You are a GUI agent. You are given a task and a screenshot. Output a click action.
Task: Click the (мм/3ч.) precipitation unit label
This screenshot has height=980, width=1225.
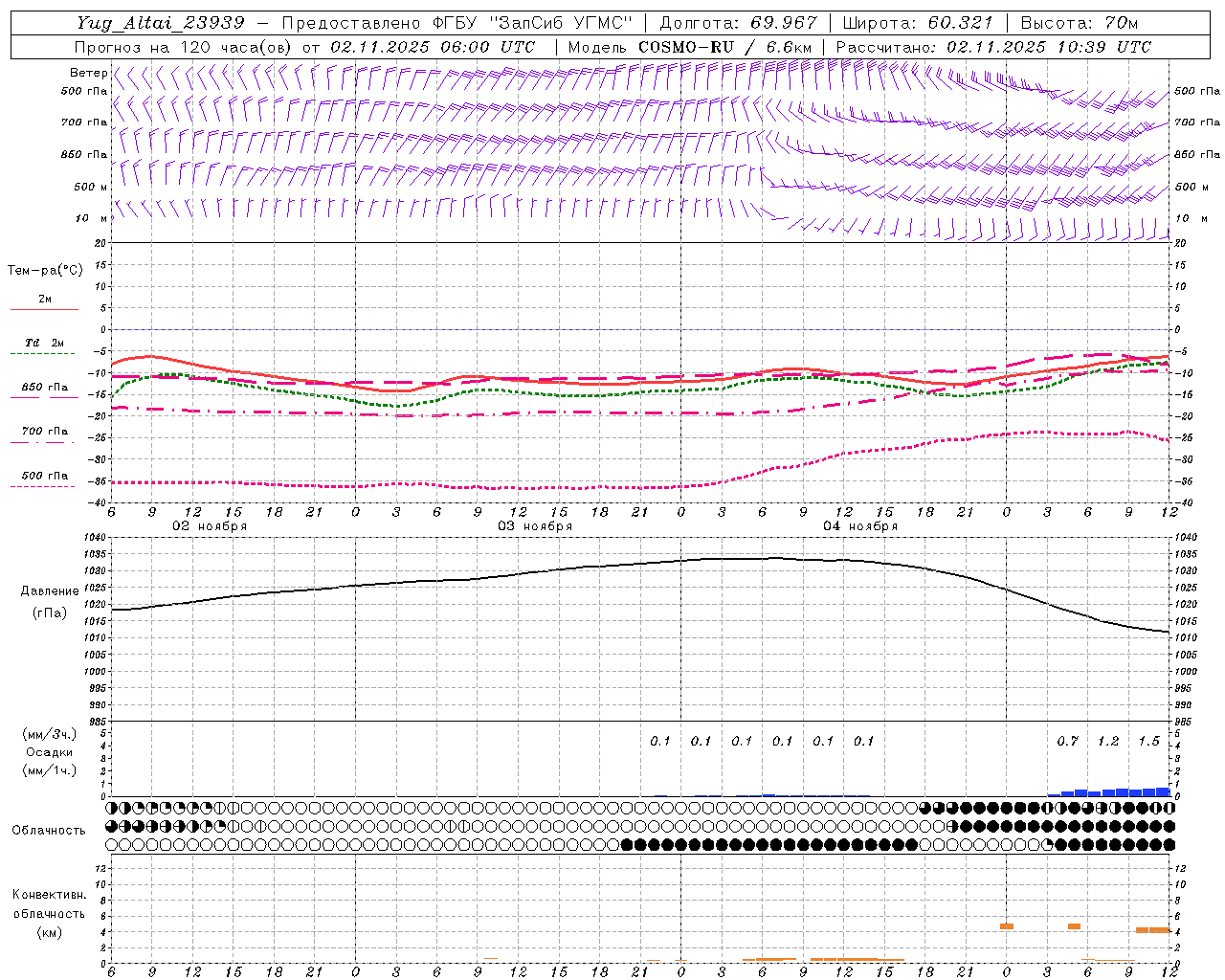click(49, 734)
